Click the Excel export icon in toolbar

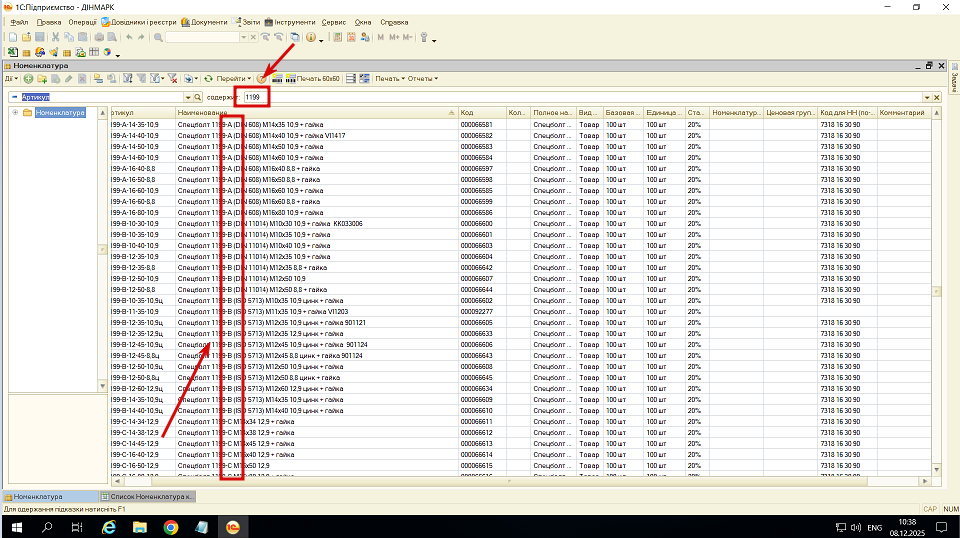pos(12,53)
